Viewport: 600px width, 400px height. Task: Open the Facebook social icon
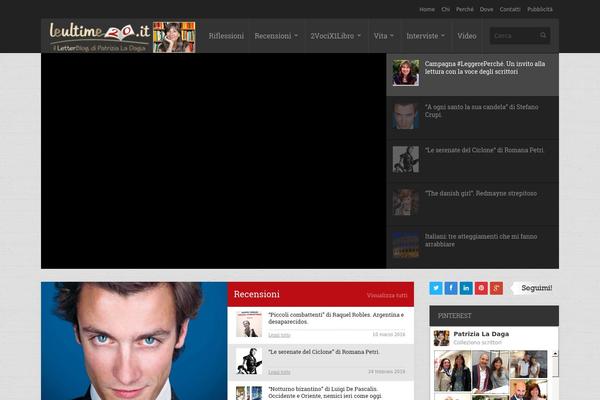451,288
